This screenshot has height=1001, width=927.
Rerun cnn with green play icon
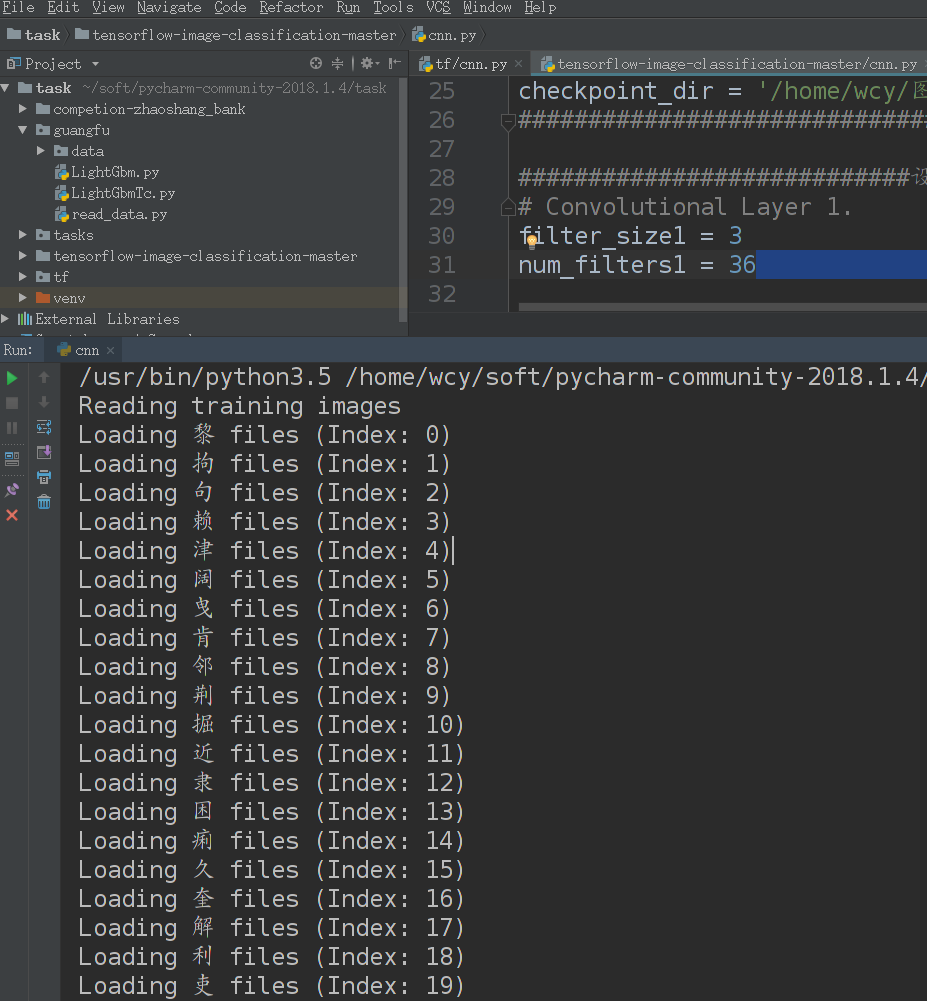12,378
